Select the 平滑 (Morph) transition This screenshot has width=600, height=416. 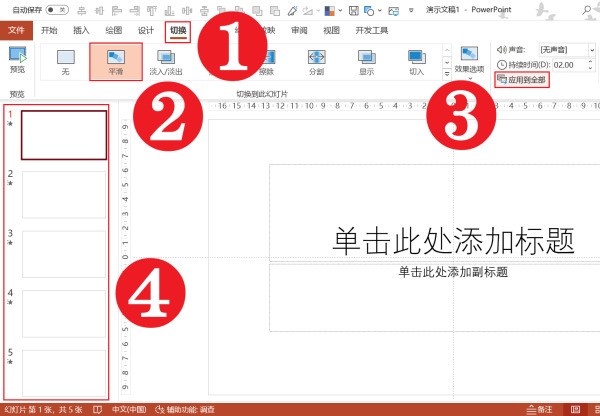click(x=115, y=61)
